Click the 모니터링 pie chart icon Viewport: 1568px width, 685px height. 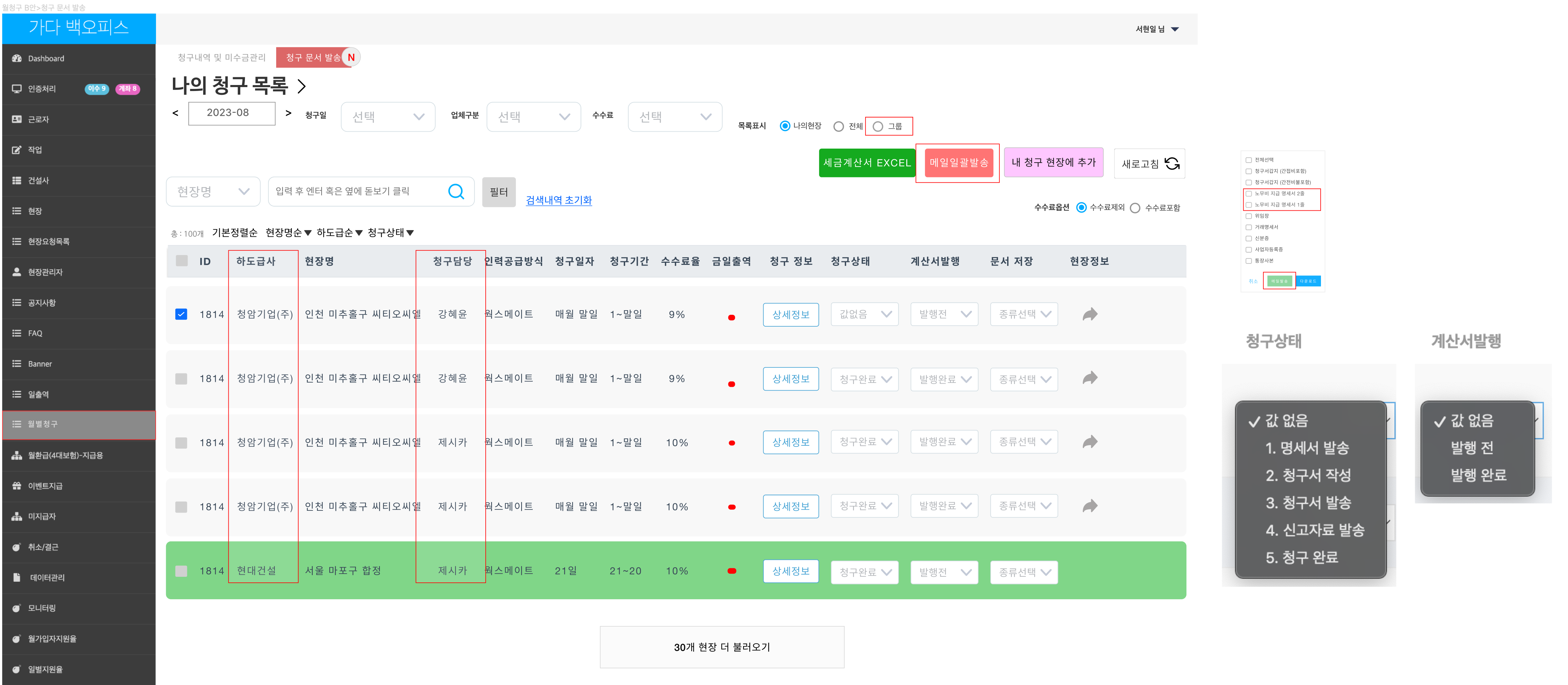pos(17,608)
